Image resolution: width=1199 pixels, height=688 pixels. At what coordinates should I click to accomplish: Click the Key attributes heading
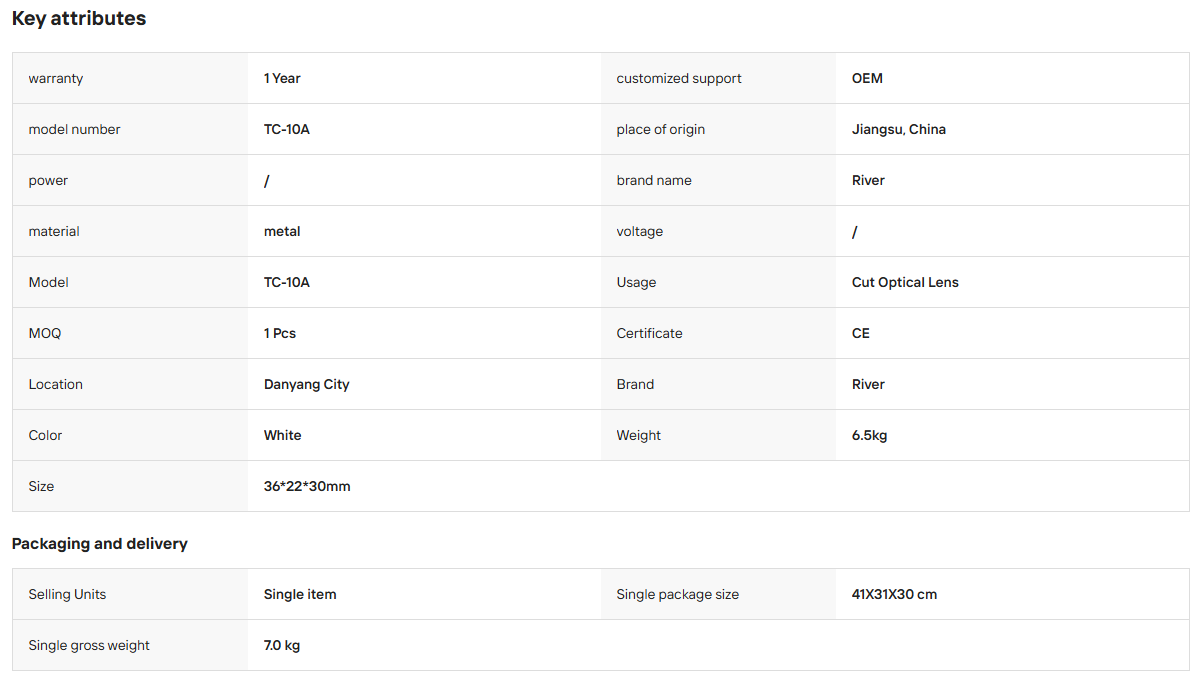point(79,18)
